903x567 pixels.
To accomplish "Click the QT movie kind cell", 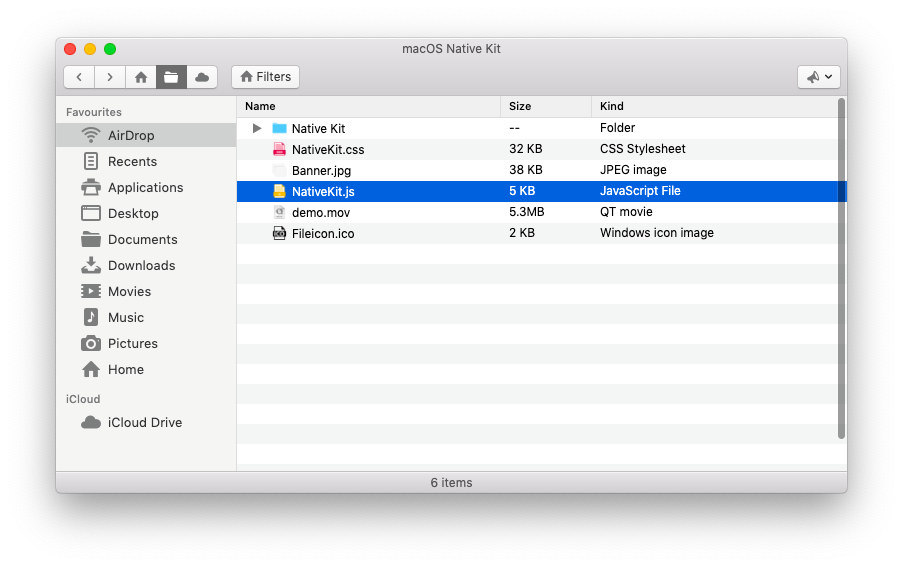I will click(x=626, y=212).
